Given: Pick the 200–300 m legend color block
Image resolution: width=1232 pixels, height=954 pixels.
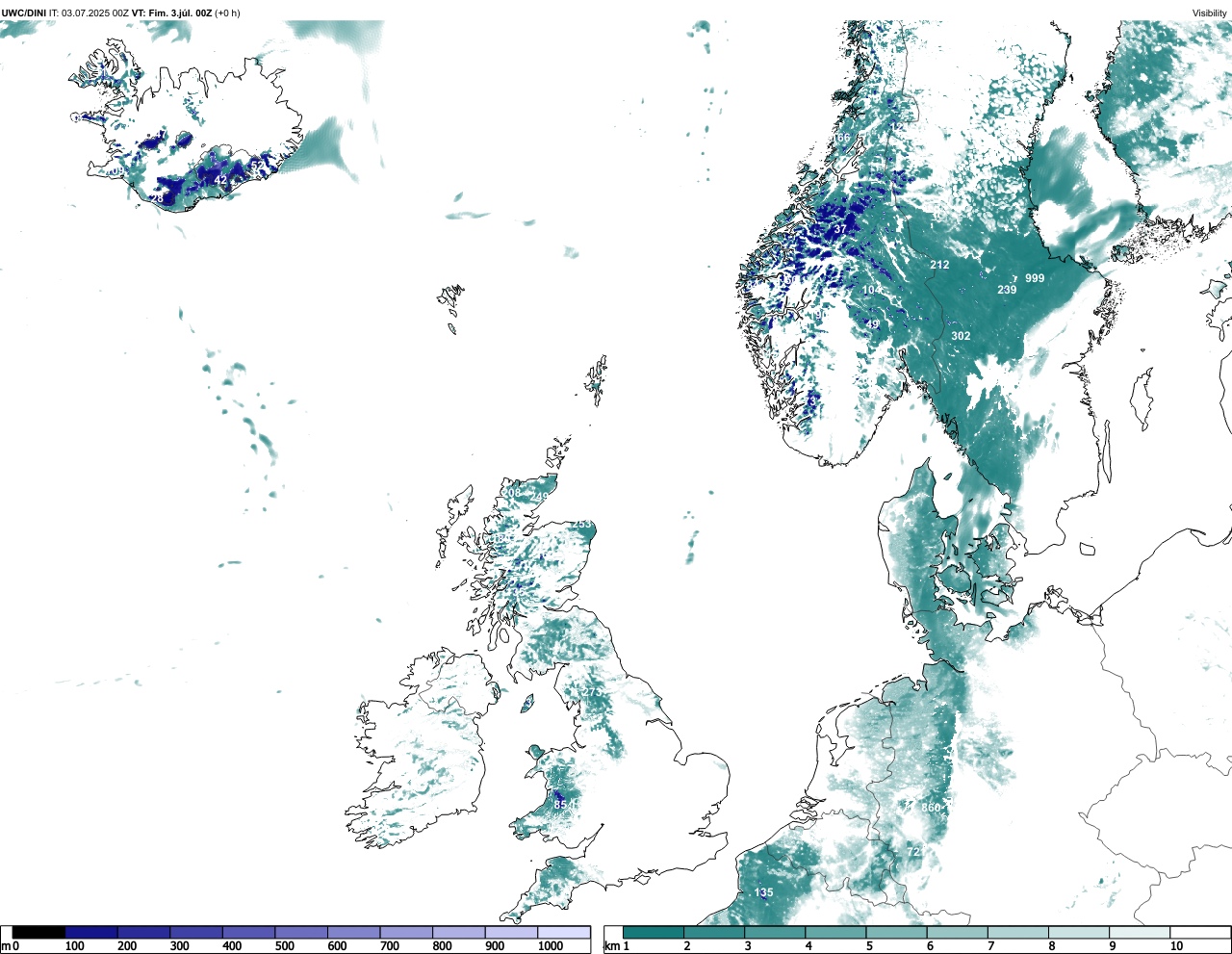Looking at the screenshot, I should [x=143, y=933].
